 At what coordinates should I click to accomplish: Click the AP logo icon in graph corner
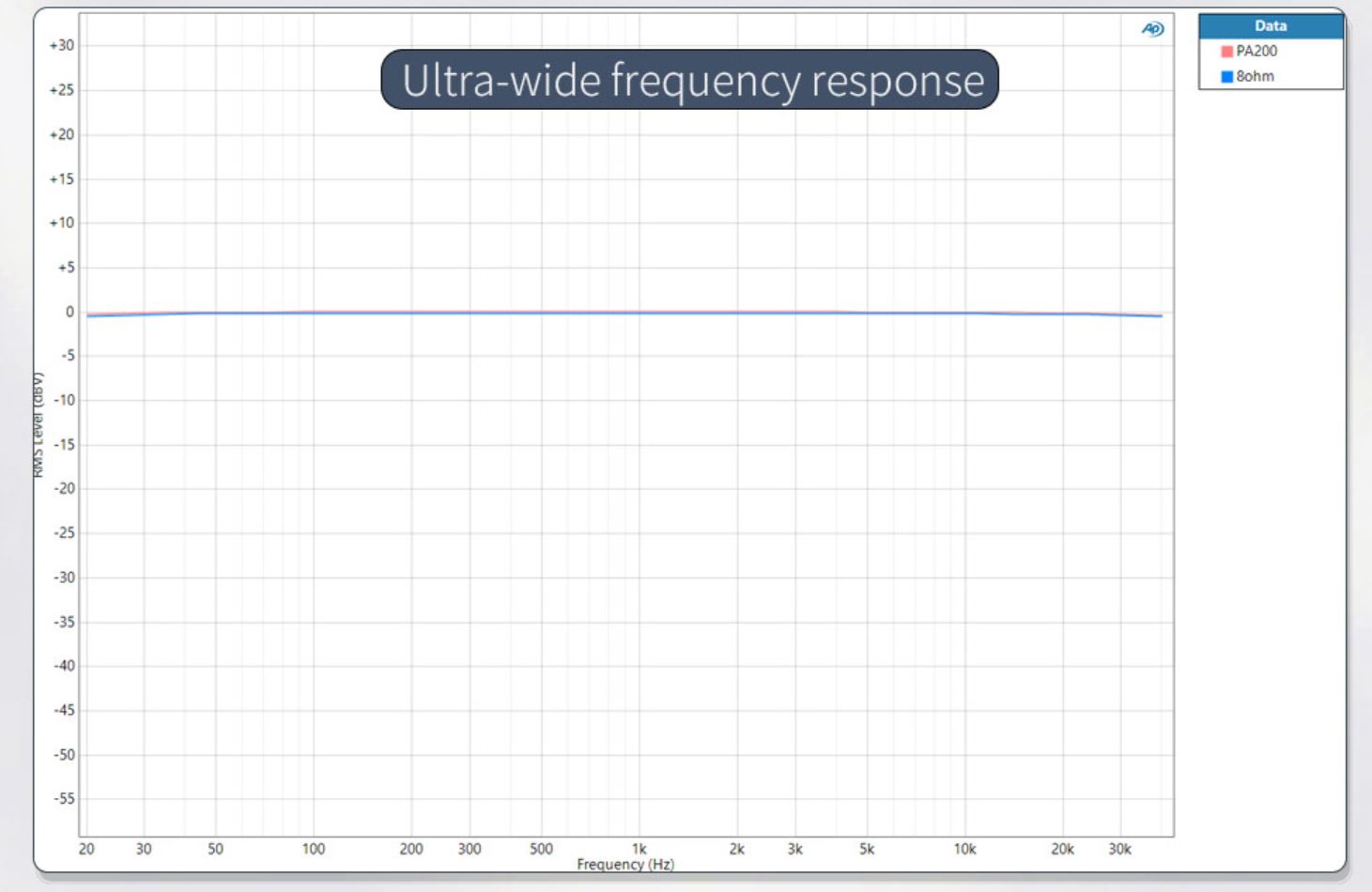pos(1152,29)
